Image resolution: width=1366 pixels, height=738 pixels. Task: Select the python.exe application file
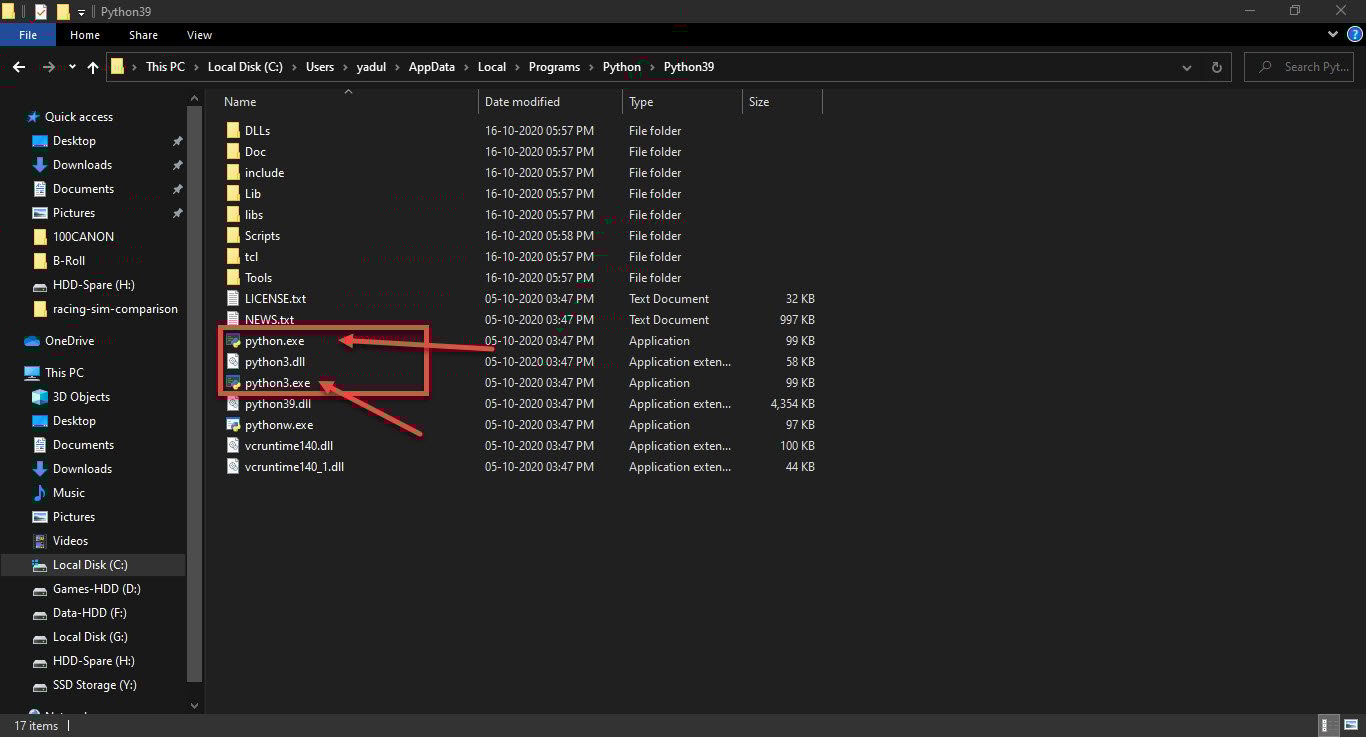(274, 341)
